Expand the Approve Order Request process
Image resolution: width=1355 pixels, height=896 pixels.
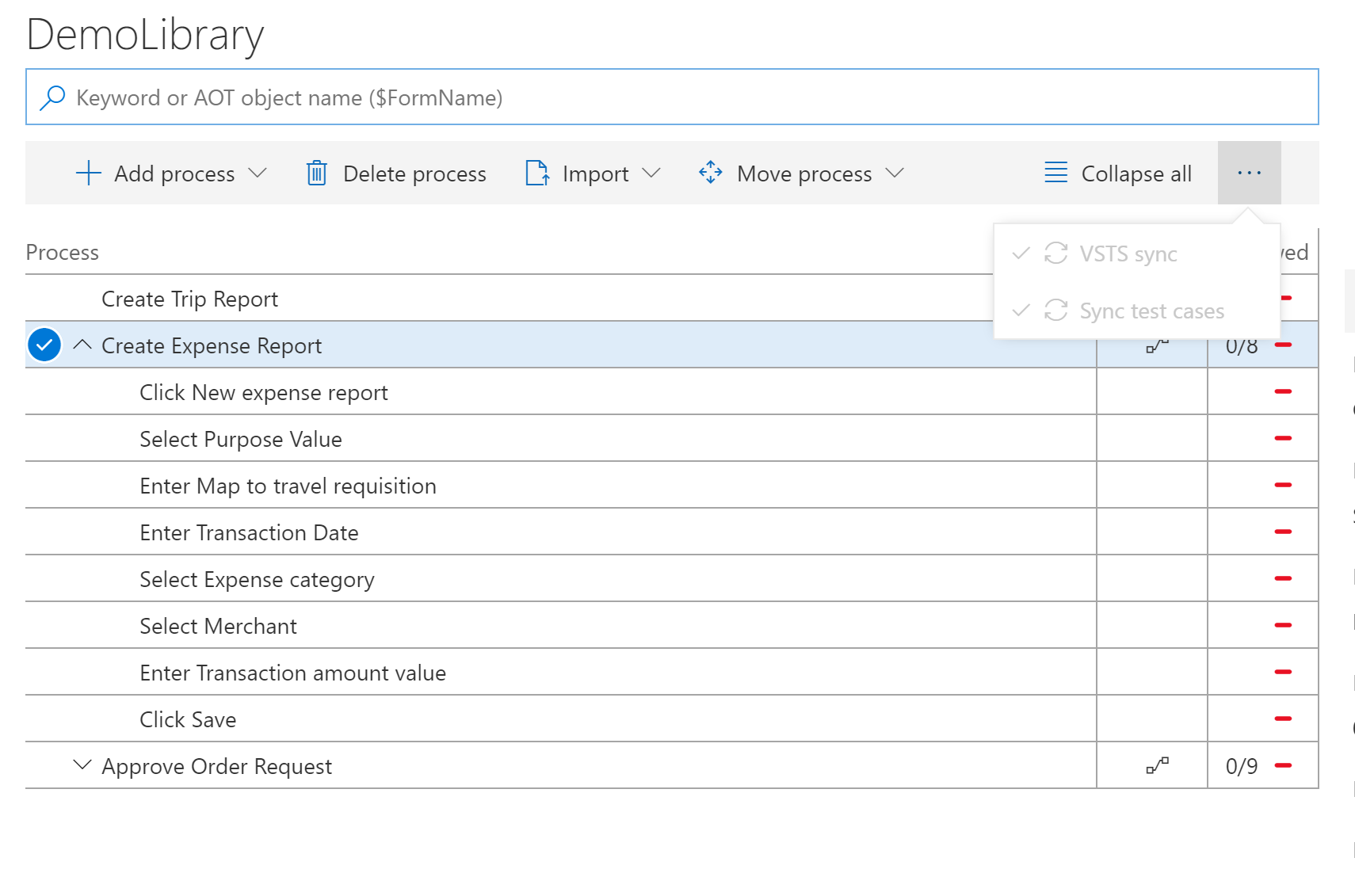click(x=82, y=765)
